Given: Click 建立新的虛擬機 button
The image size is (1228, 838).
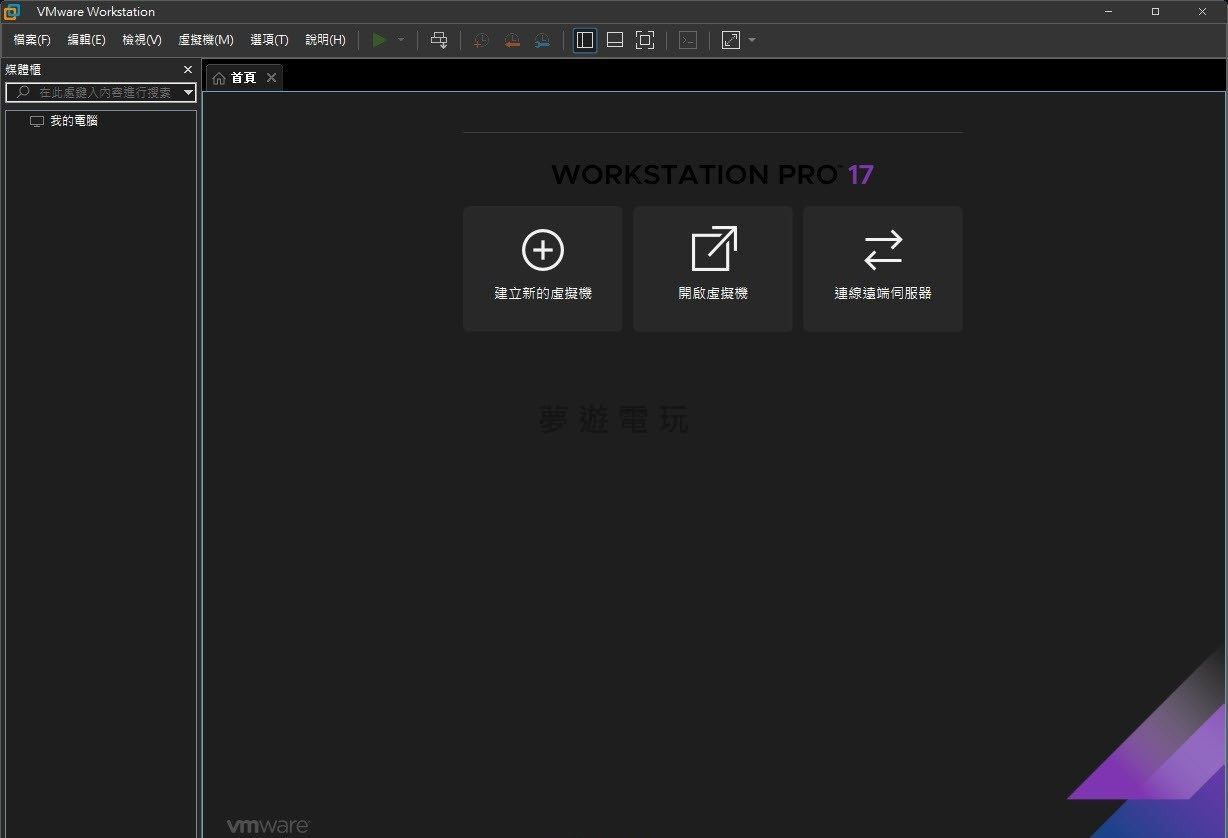Looking at the screenshot, I should point(543,268).
